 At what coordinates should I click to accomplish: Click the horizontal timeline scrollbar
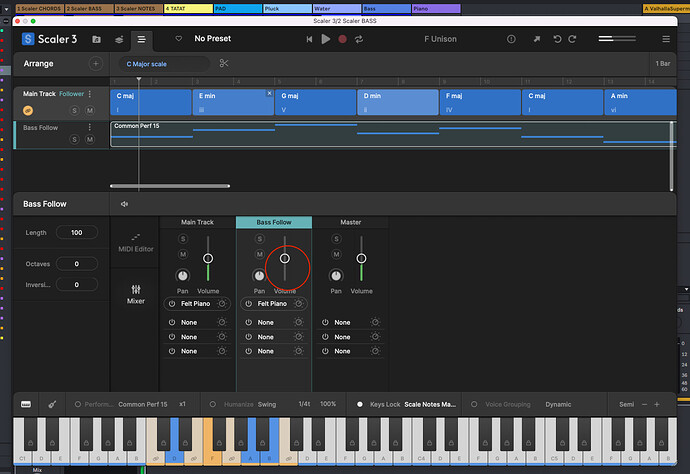170,186
